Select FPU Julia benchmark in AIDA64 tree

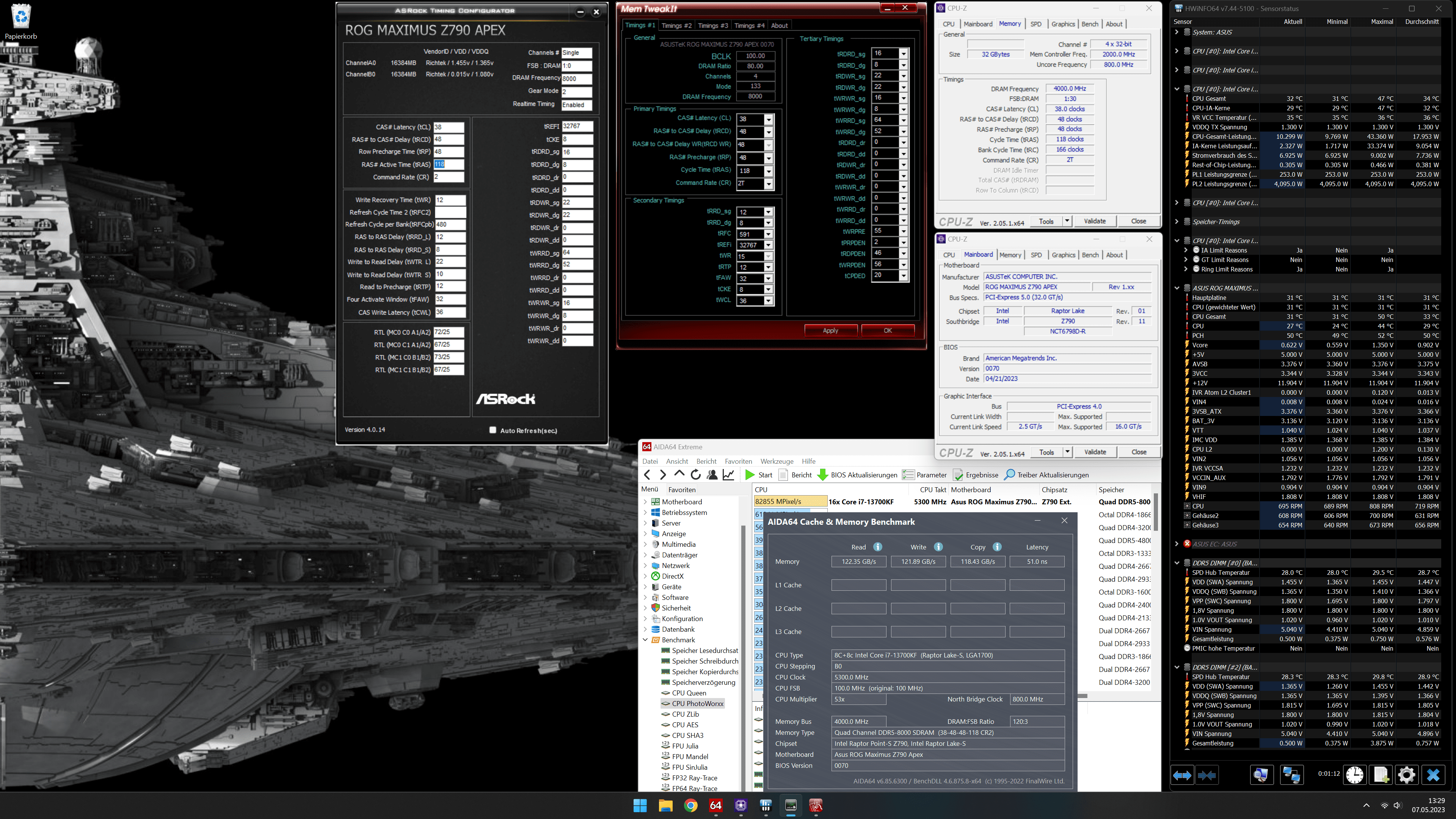[684, 746]
